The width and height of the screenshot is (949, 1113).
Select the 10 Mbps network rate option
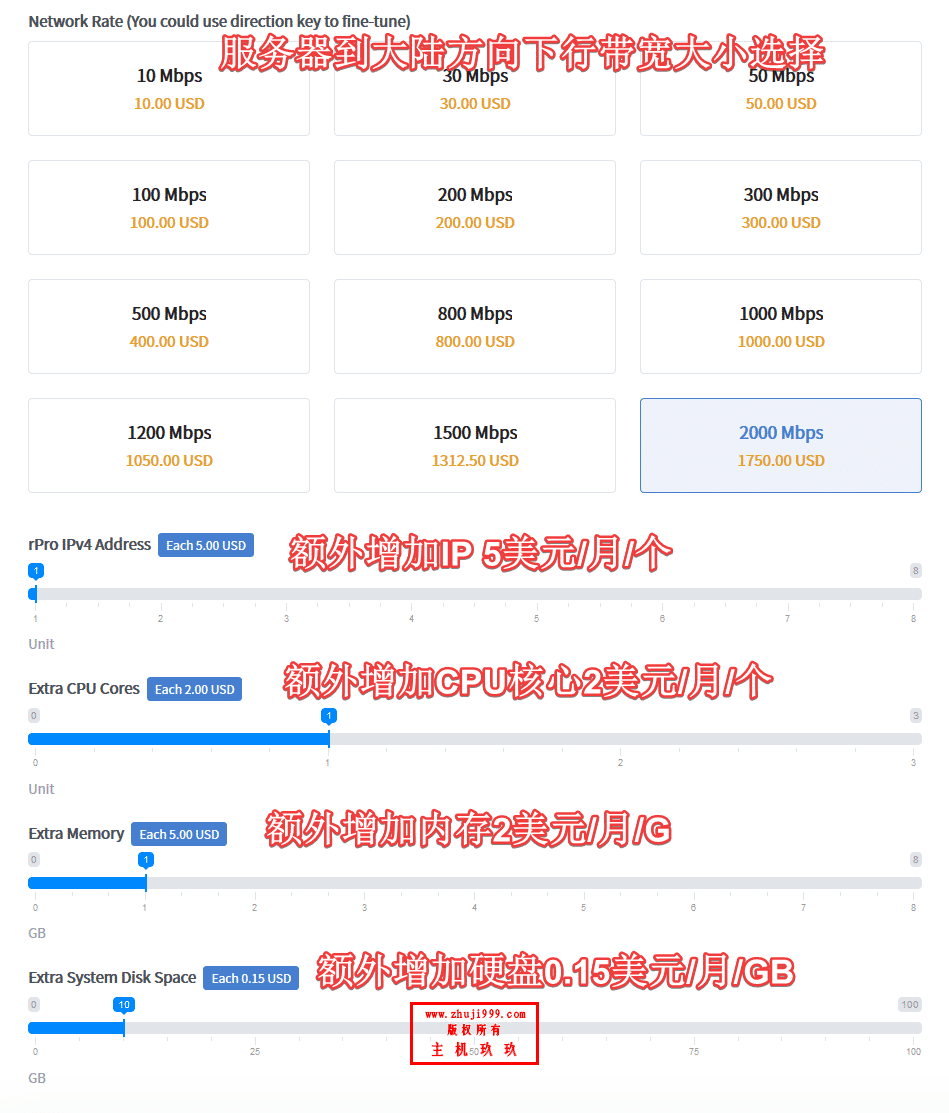pyautogui.click(x=169, y=89)
